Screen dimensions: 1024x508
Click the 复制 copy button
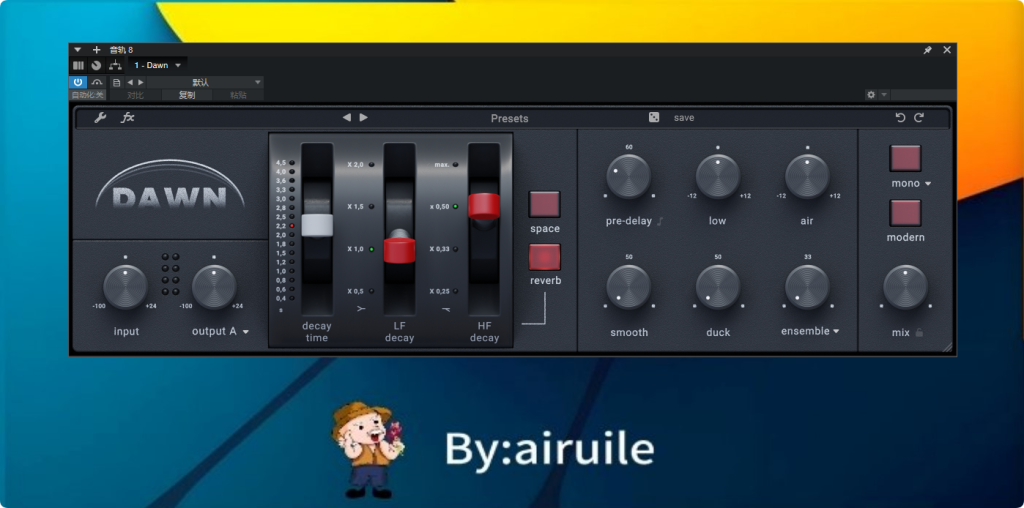point(187,95)
